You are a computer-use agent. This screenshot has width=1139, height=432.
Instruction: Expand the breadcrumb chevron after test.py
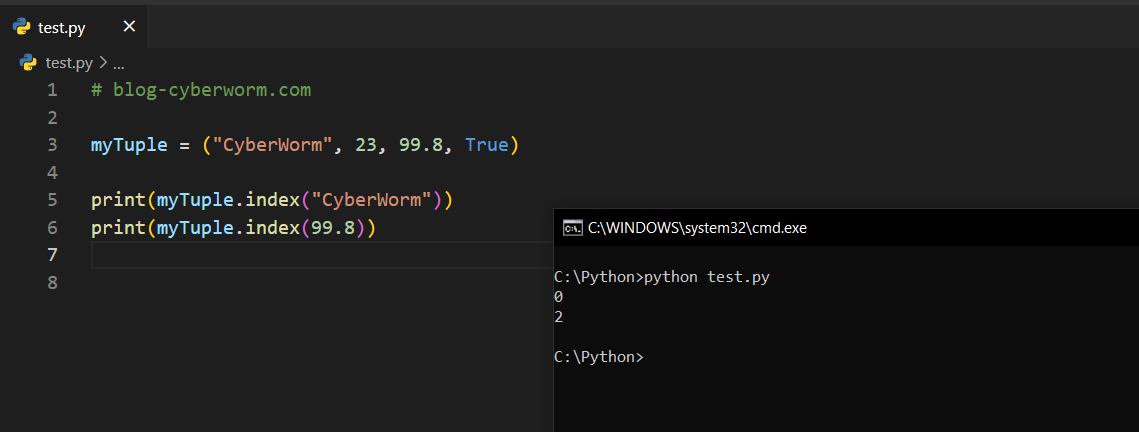click(x=103, y=62)
